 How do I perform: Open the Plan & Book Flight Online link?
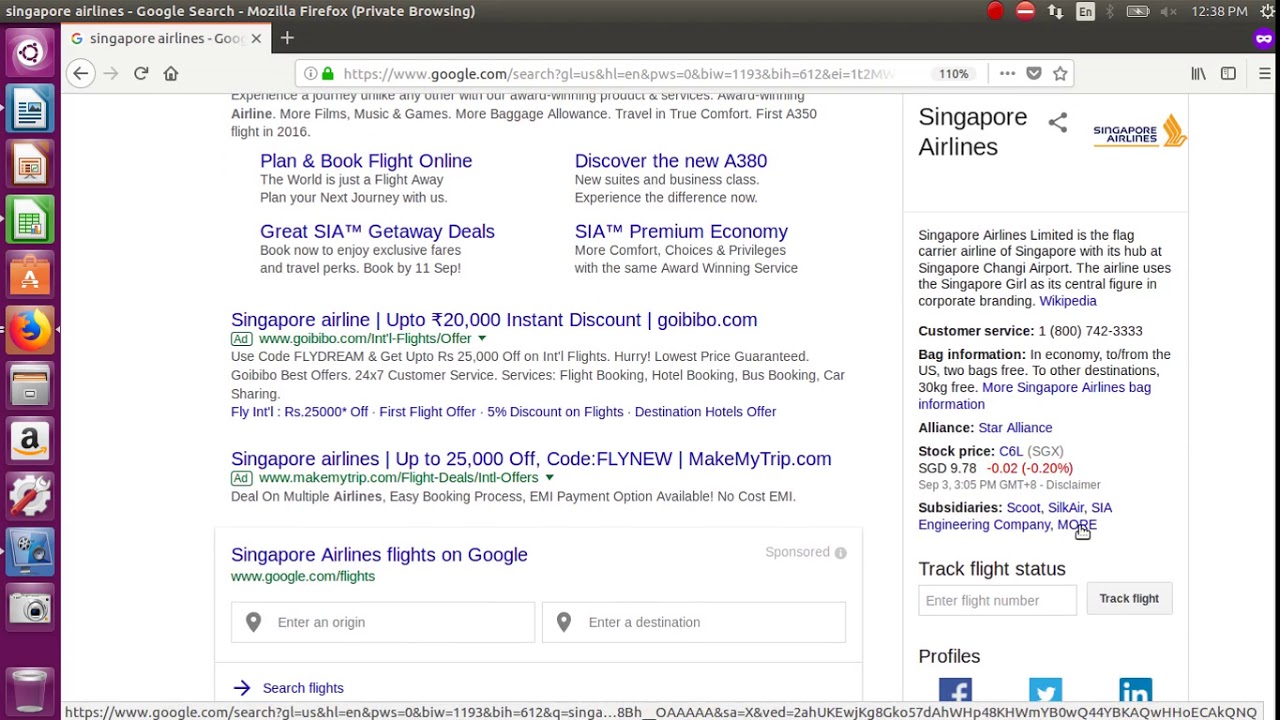[x=365, y=161]
